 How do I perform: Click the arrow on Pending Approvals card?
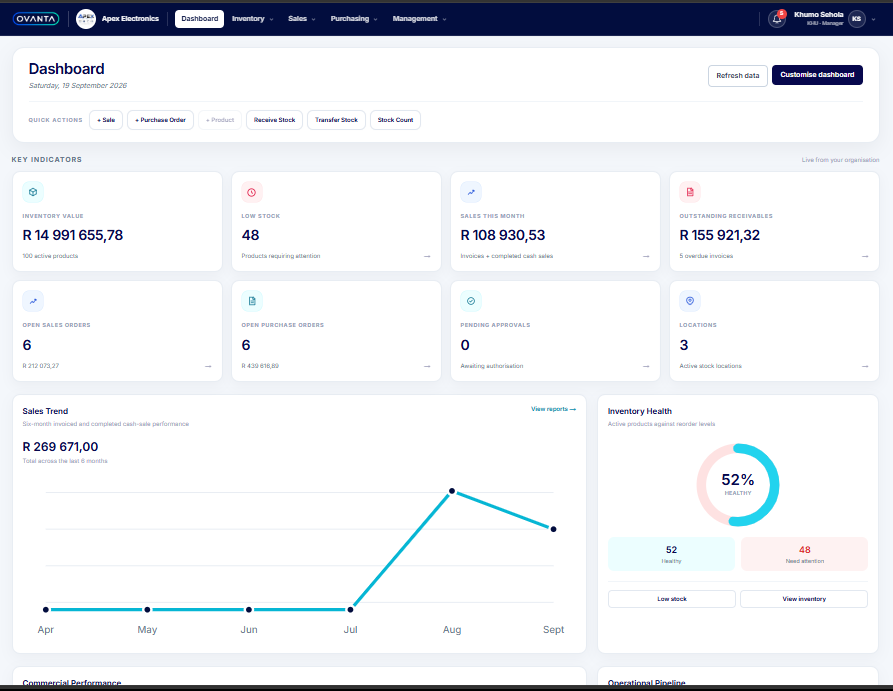click(x=646, y=366)
